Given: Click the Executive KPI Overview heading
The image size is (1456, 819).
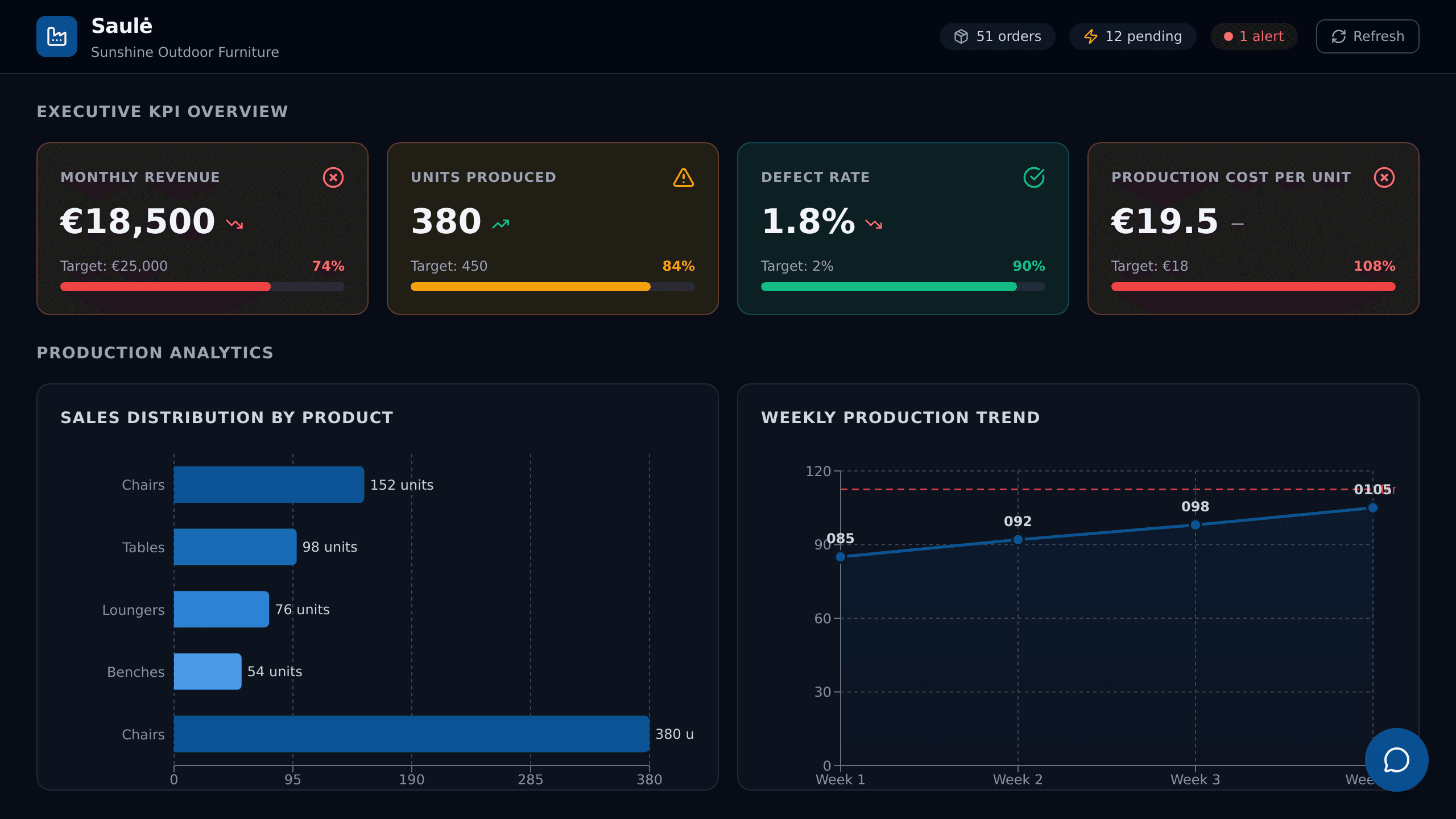Looking at the screenshot, I should (x=163, y=111).
